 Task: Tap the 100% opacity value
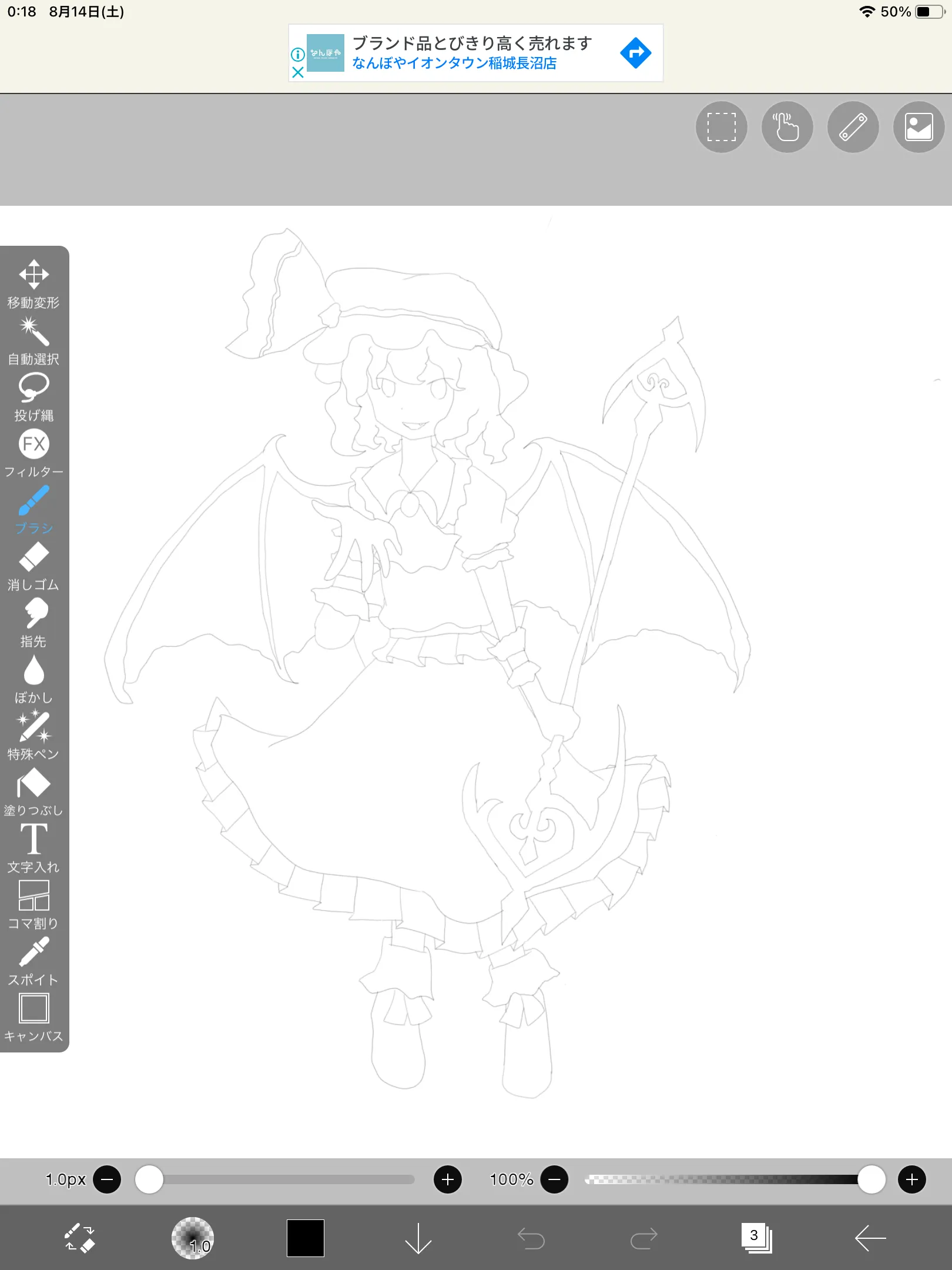click(511, 1179)
